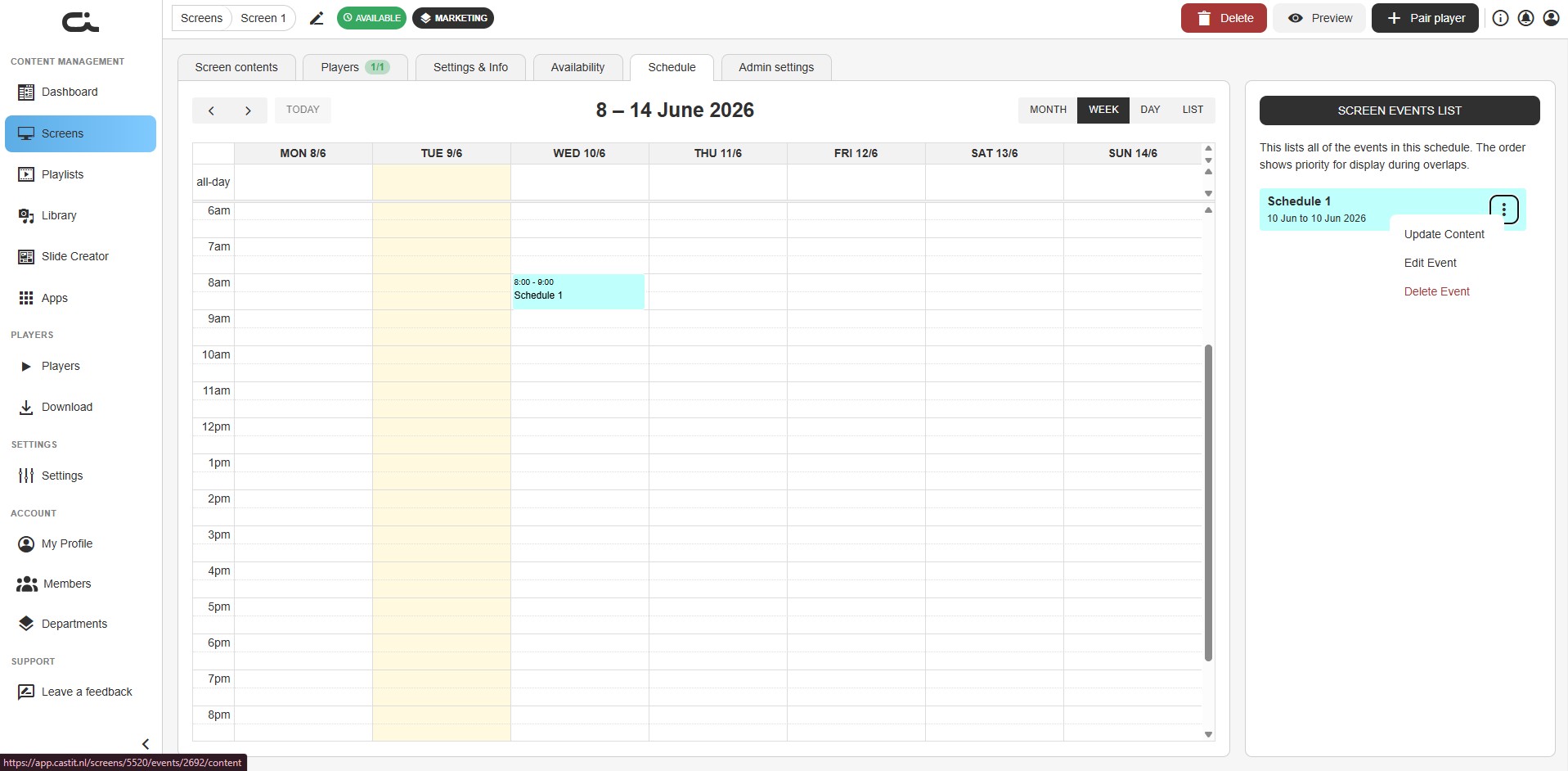Click the THU 11/6 column header
Image resolution: width=1568 pixels, height=771 pixels.
(x=718, y=153)
